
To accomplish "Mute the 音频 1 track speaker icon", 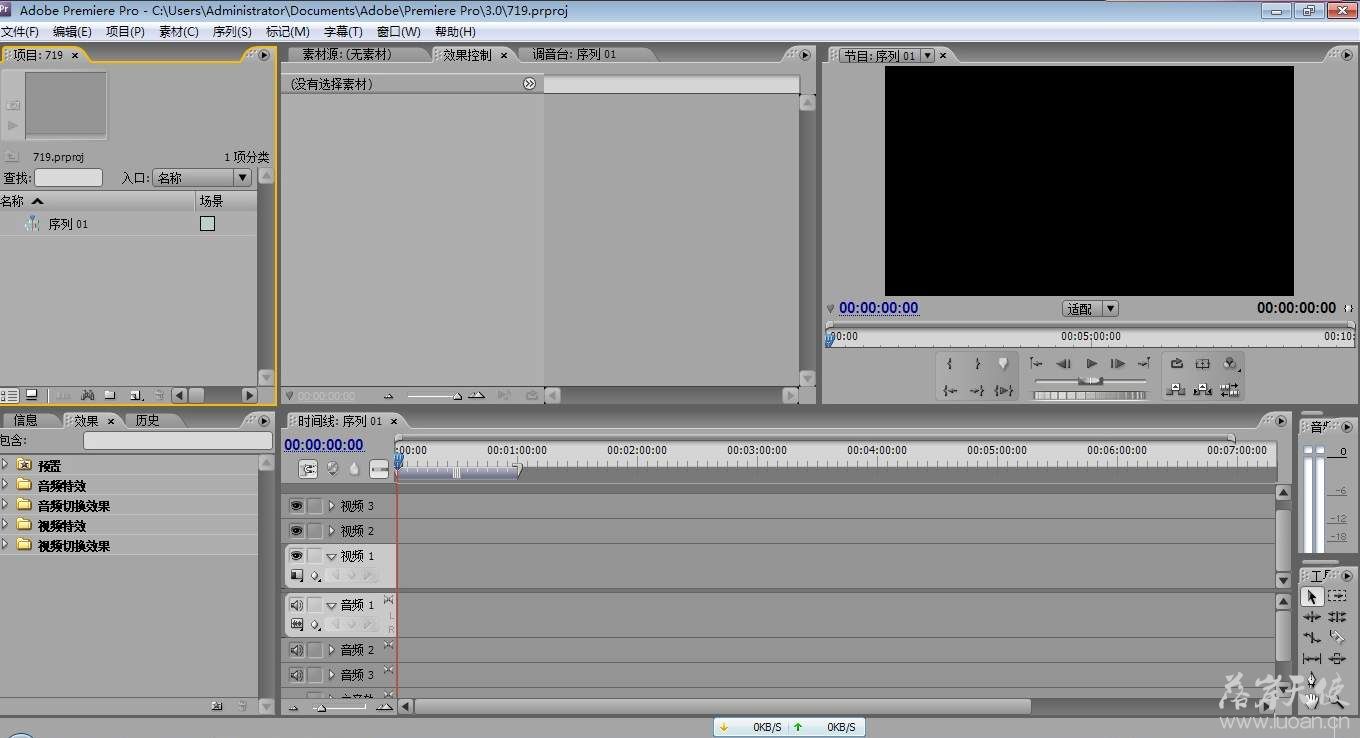I will coord(296,605).
